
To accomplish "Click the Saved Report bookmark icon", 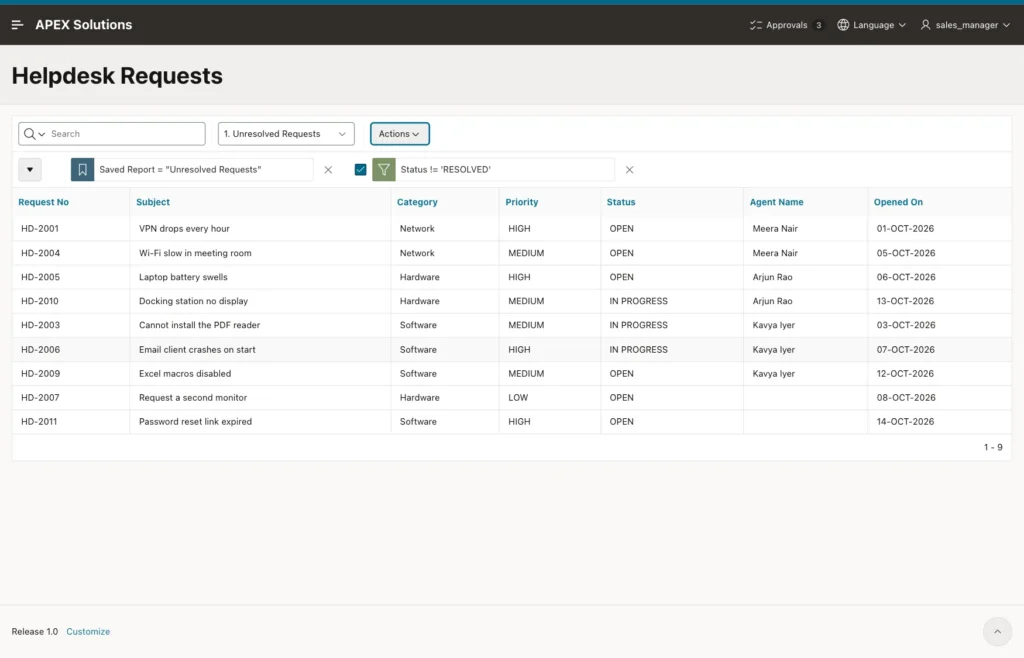I will click(82, 170).
